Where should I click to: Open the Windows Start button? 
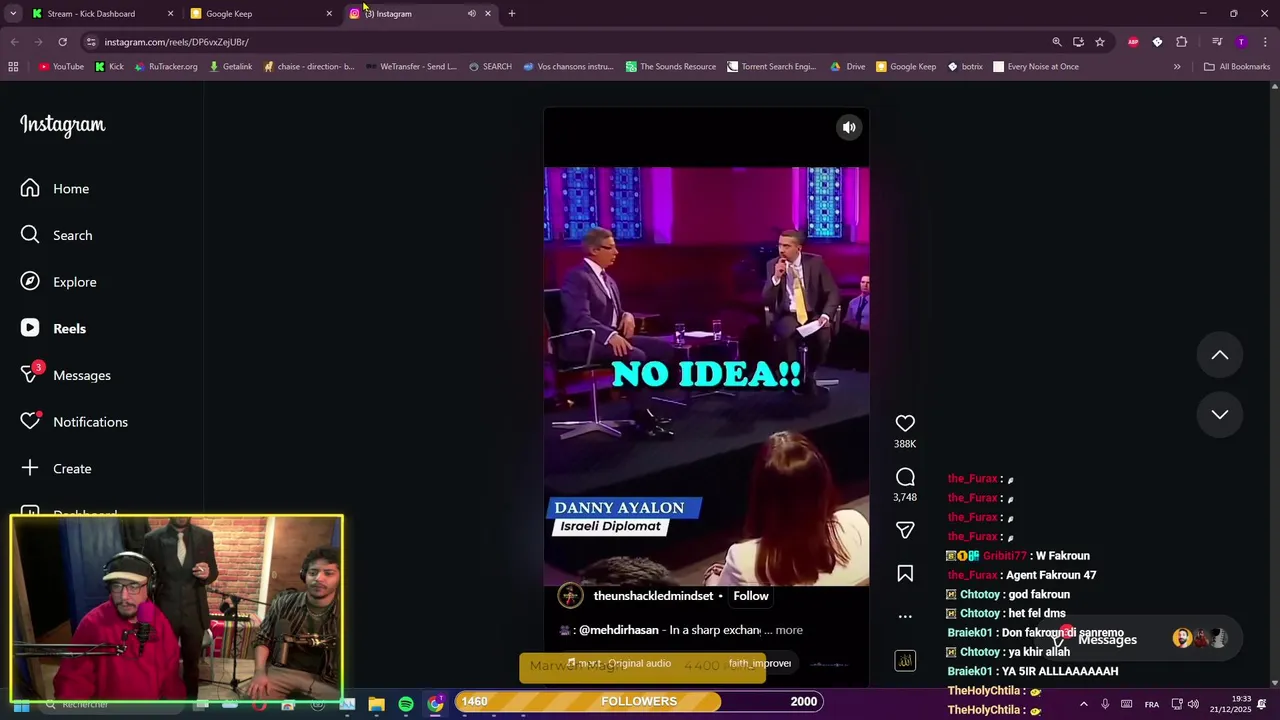tap(20, 705)
